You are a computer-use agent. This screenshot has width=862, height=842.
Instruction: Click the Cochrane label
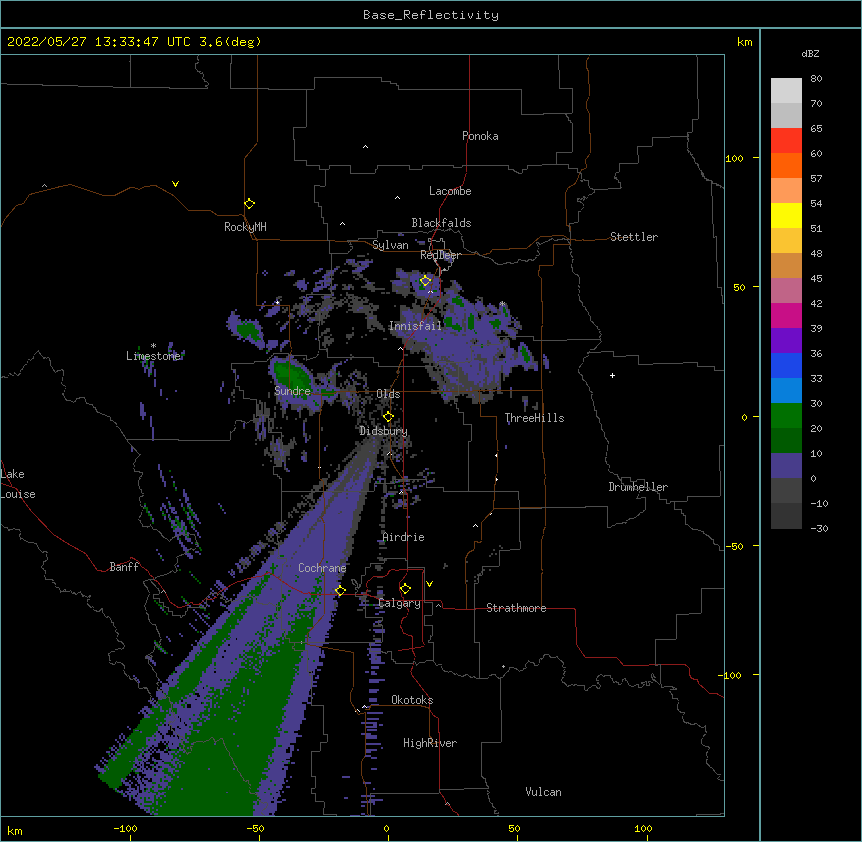pos(322,568)
